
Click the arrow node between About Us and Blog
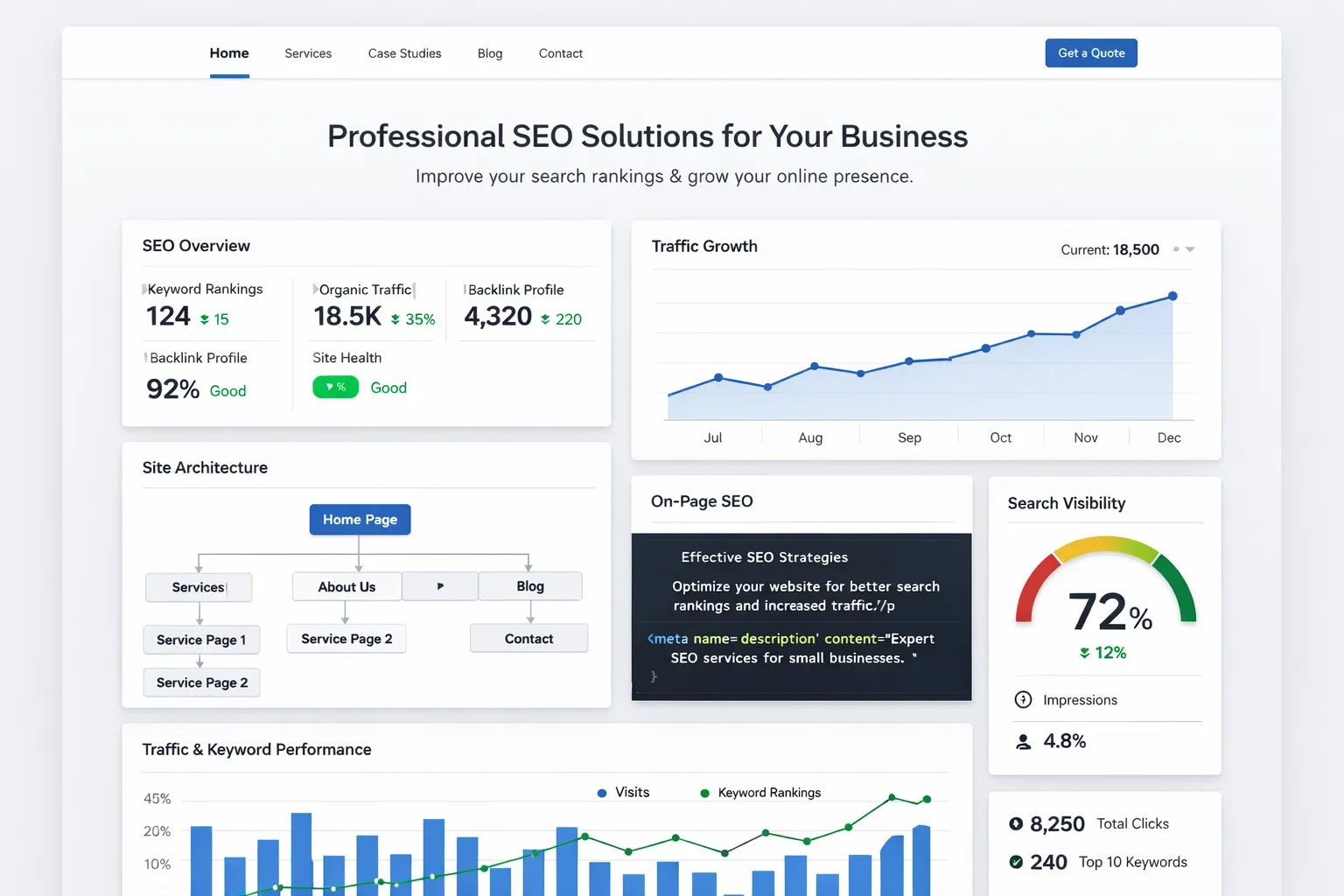coord(439,585)
